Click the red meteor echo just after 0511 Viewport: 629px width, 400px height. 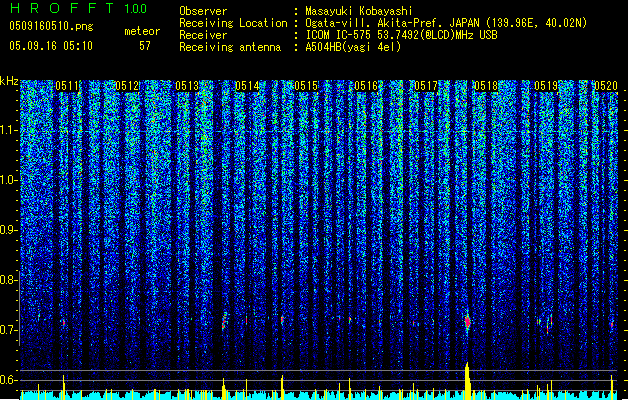[63, 322]
